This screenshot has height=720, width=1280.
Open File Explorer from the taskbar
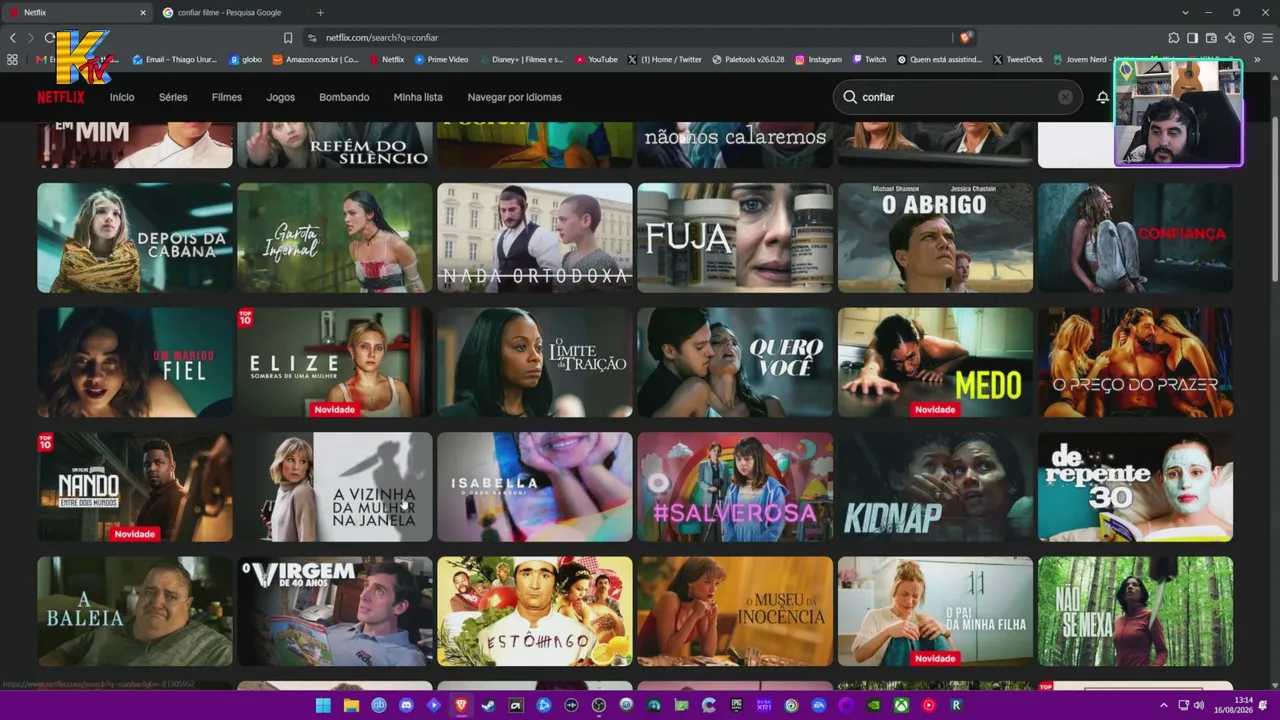point(351,705)
